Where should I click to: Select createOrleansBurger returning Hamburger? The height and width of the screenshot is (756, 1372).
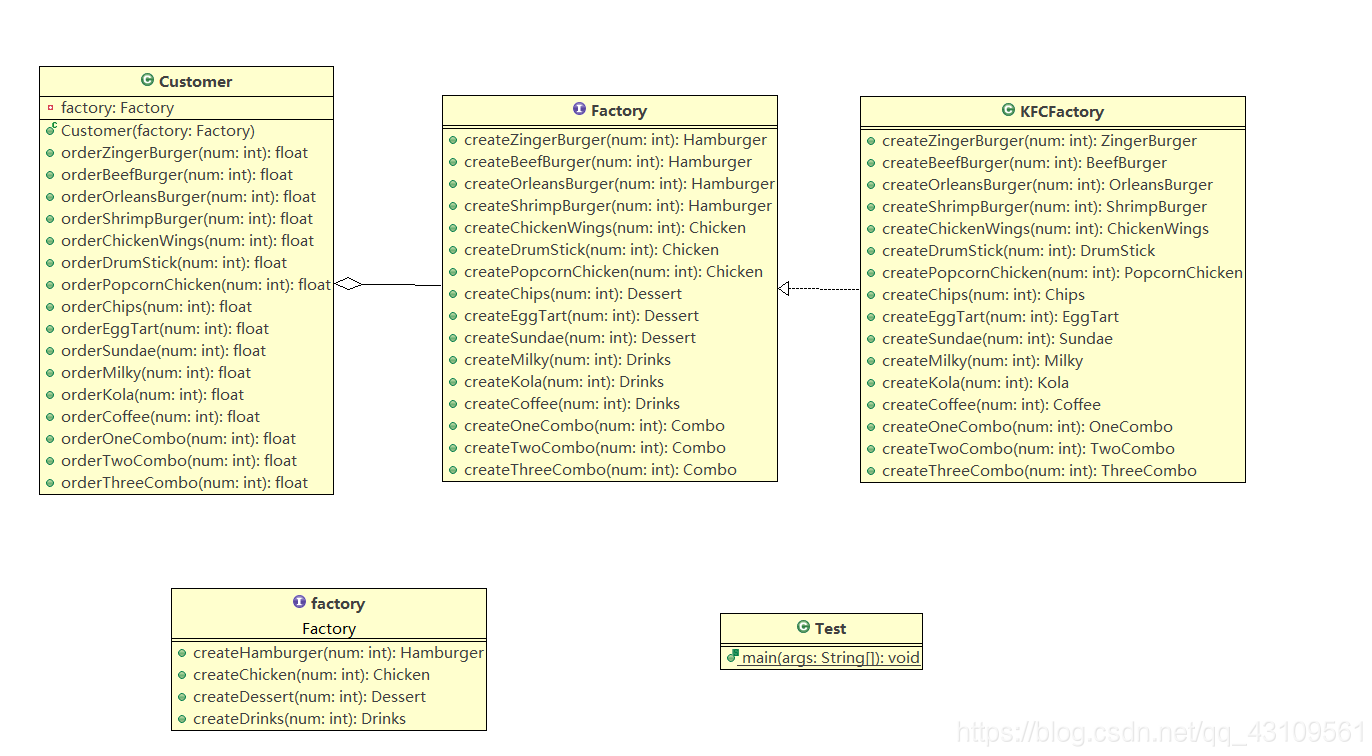619,184
